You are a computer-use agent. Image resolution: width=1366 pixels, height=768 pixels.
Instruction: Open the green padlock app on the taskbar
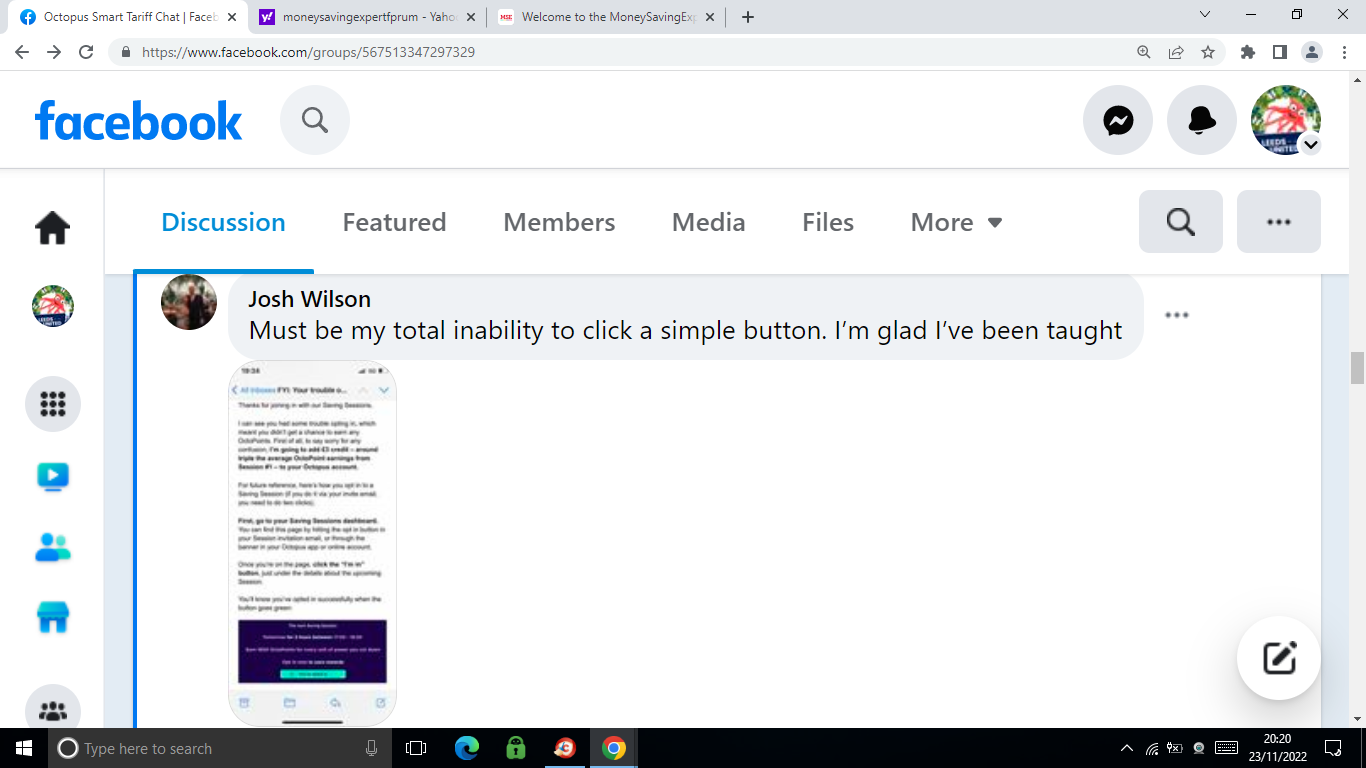point(516,748)
